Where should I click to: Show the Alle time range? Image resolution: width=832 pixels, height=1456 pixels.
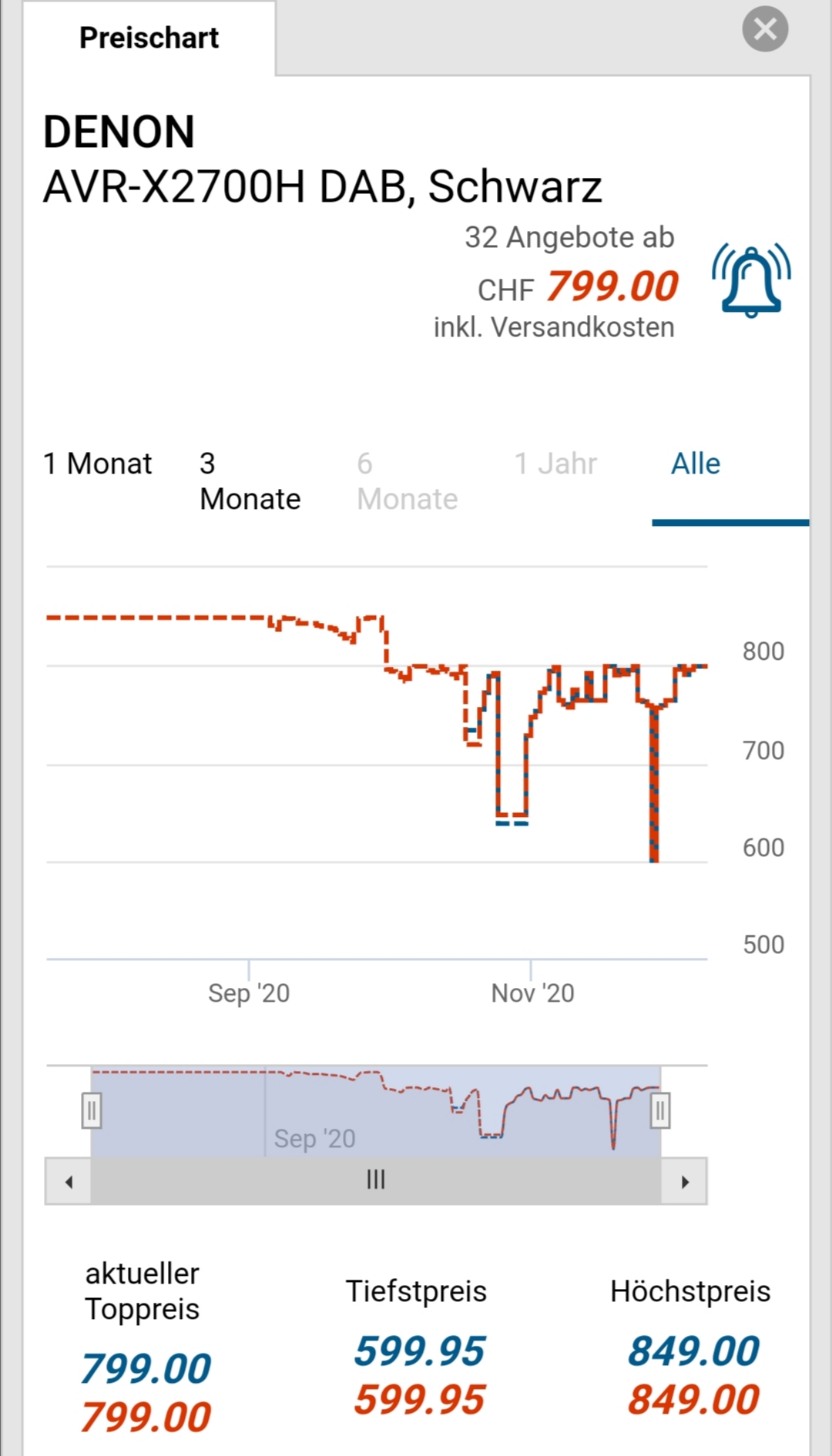tap(696, 464)
